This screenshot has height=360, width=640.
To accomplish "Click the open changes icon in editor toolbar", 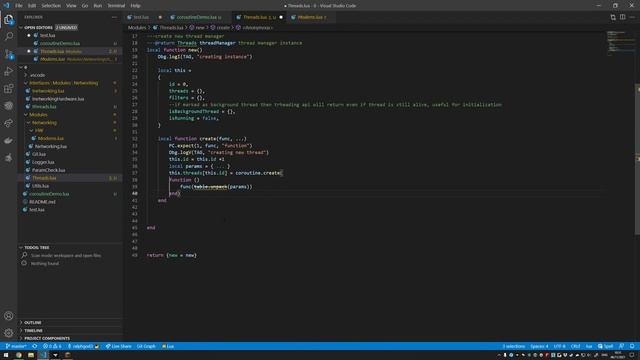I will (x=613, y=17).
